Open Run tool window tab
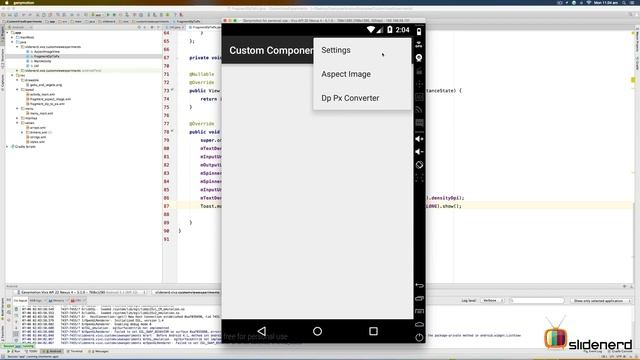 point(14,351)
